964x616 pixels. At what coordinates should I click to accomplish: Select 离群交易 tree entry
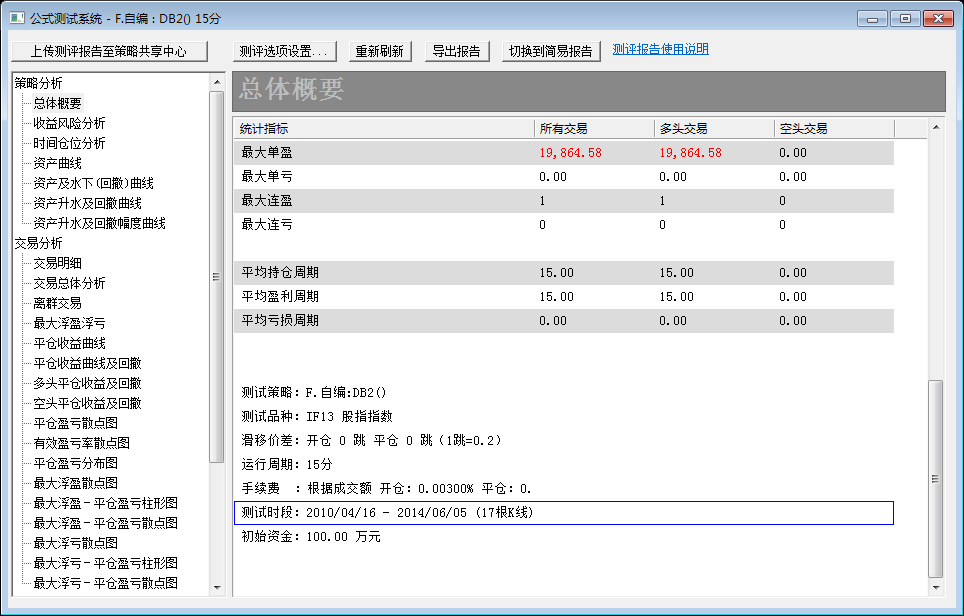pyautogui.click(x=57, y=303)
